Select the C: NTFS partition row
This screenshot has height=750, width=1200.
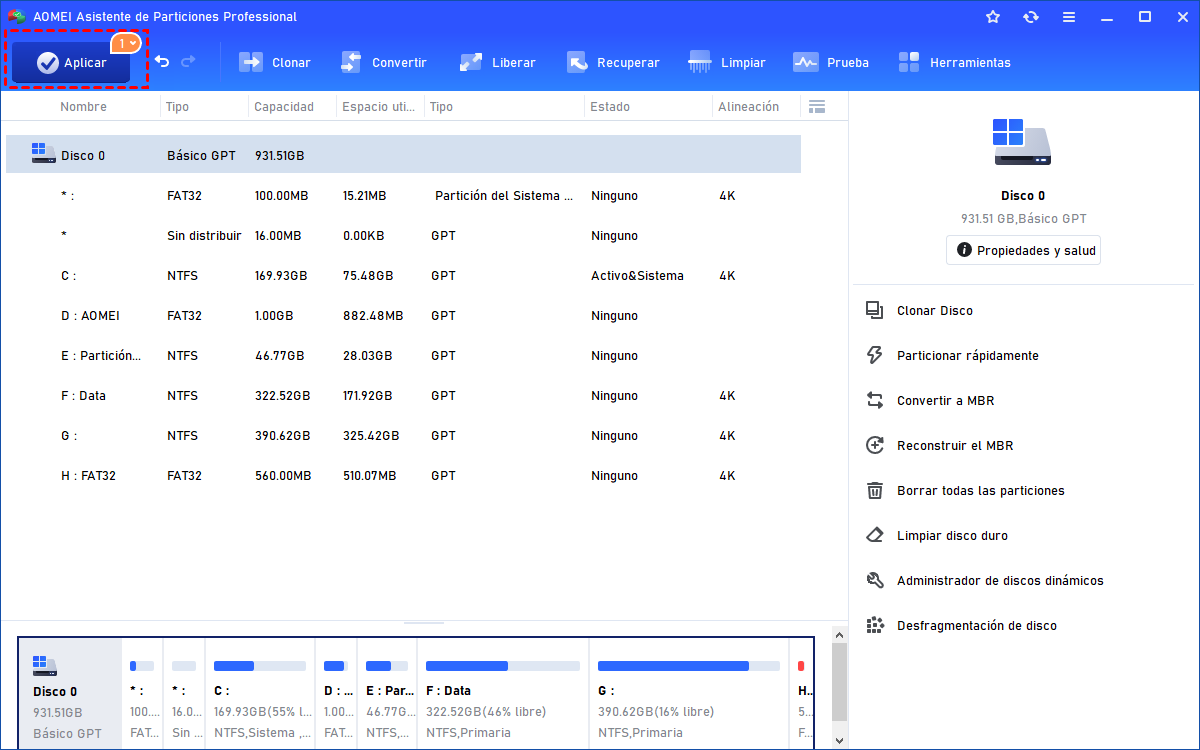[x=403, y=276]
